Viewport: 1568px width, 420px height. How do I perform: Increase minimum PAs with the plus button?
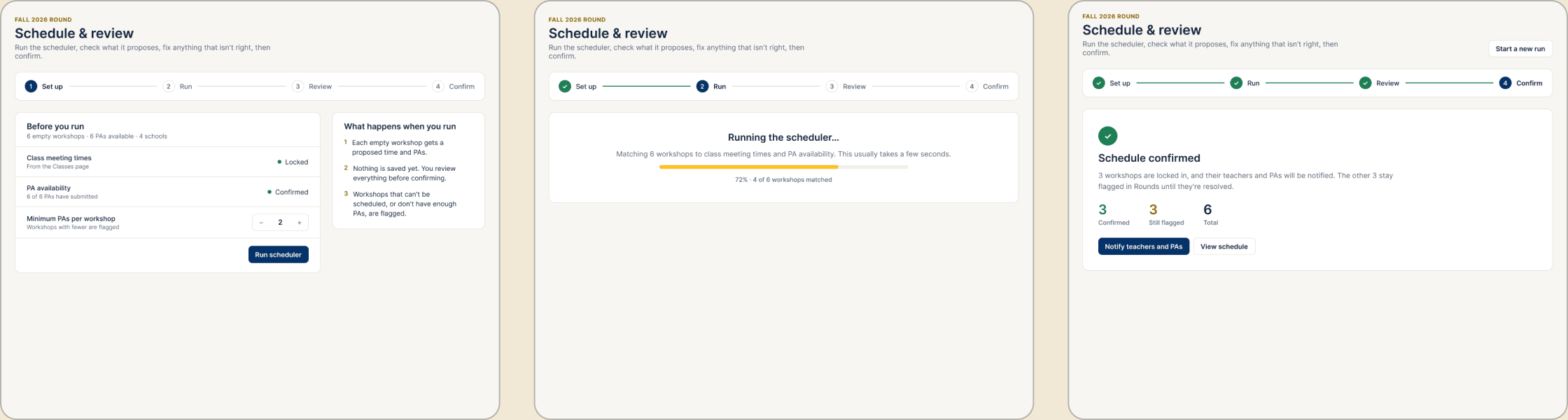pos(300,223)
